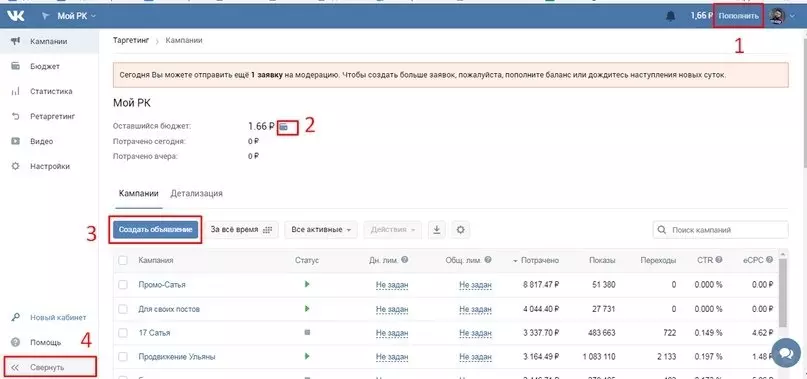Click the Показы column header
Screen dimensions: 807x379
click(602, 261)
